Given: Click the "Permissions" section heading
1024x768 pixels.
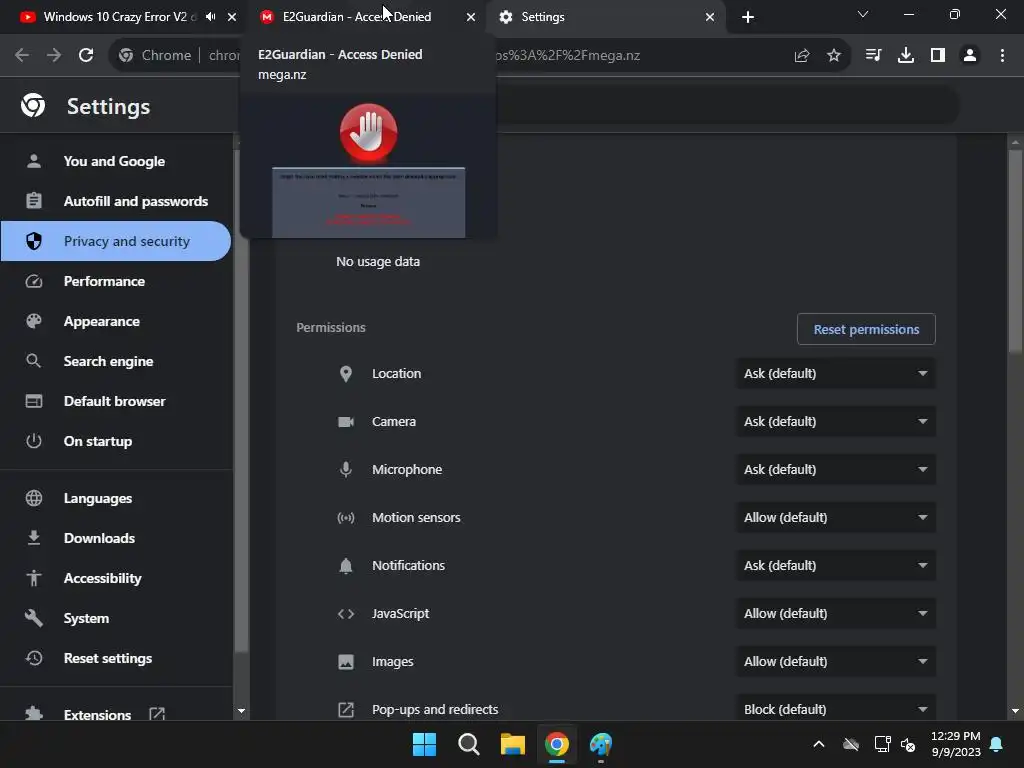Looking at the screenshot, I should coord(330,327).
